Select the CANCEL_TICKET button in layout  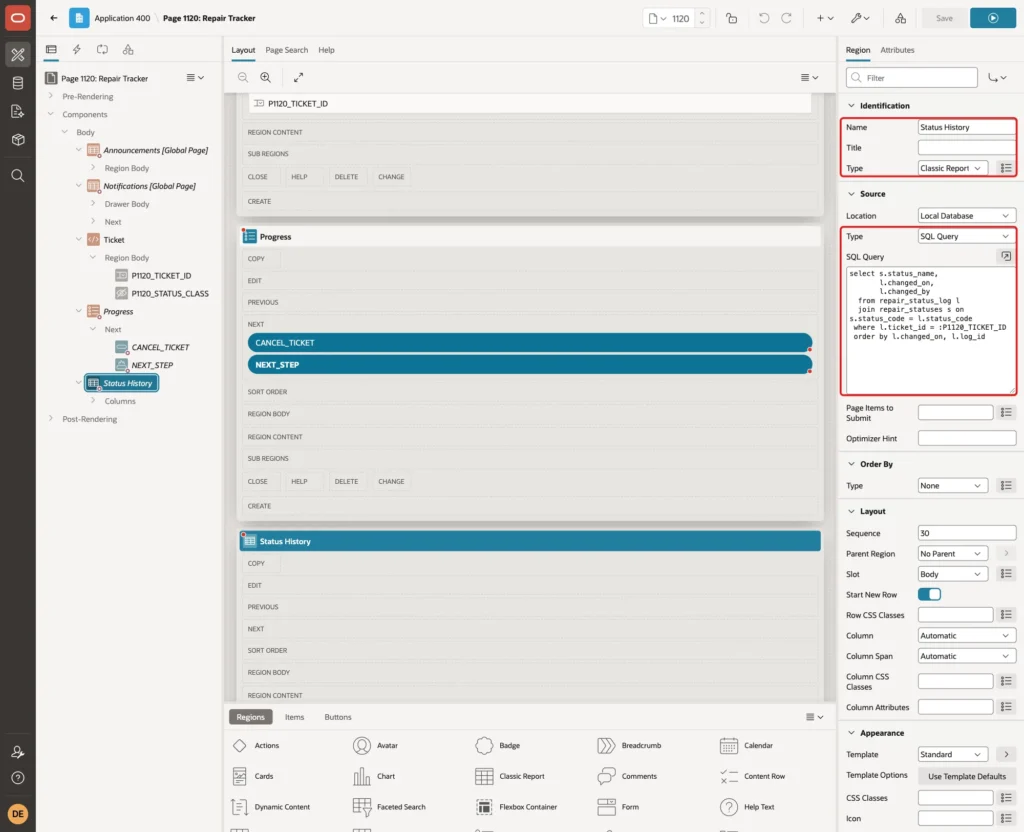coord(530,343)
